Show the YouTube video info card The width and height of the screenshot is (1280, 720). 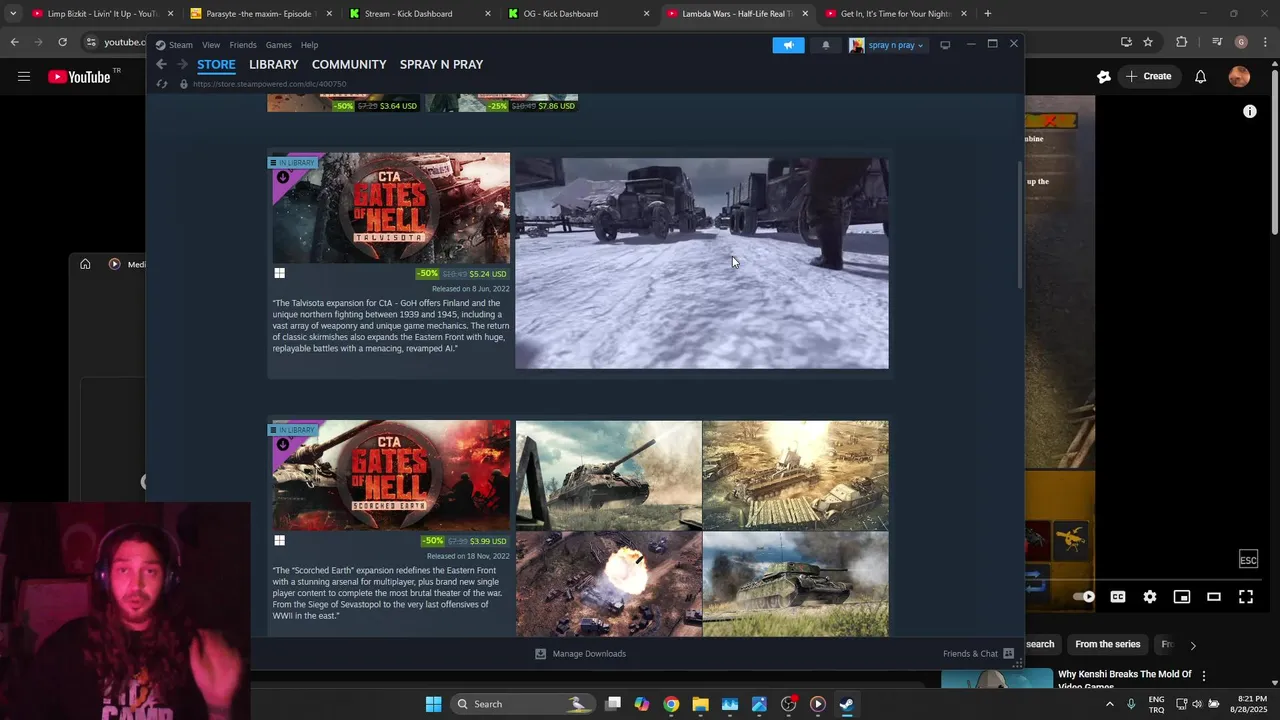point(1250,112)
